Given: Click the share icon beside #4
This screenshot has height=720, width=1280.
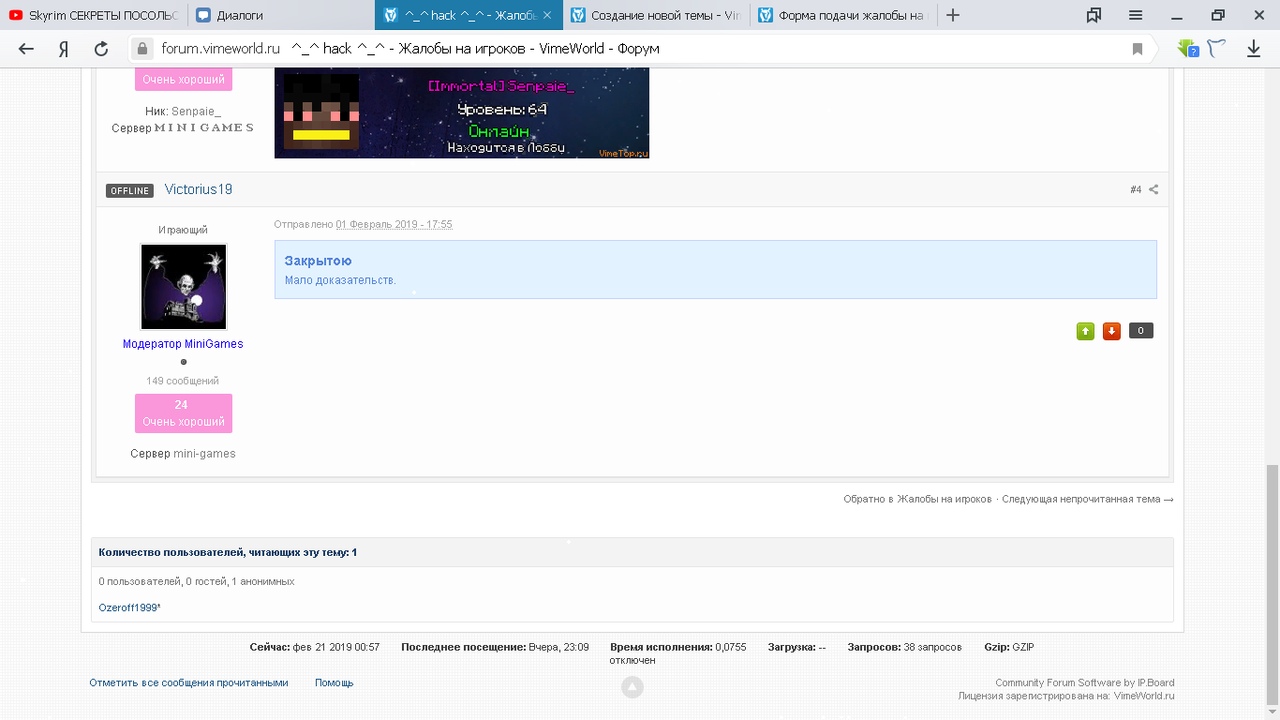Looking at the screenshot, I should point(1153,190).
